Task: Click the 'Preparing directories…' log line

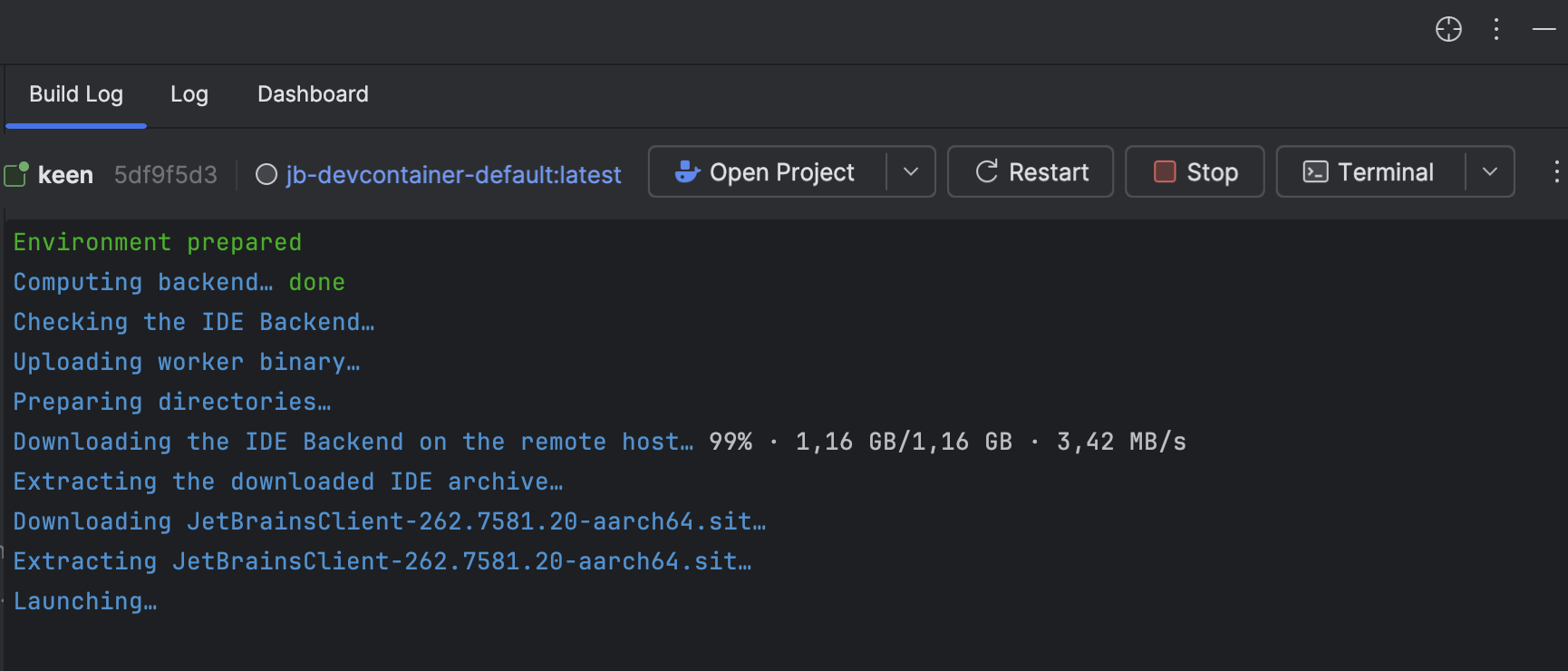Action: click(172, 402)
